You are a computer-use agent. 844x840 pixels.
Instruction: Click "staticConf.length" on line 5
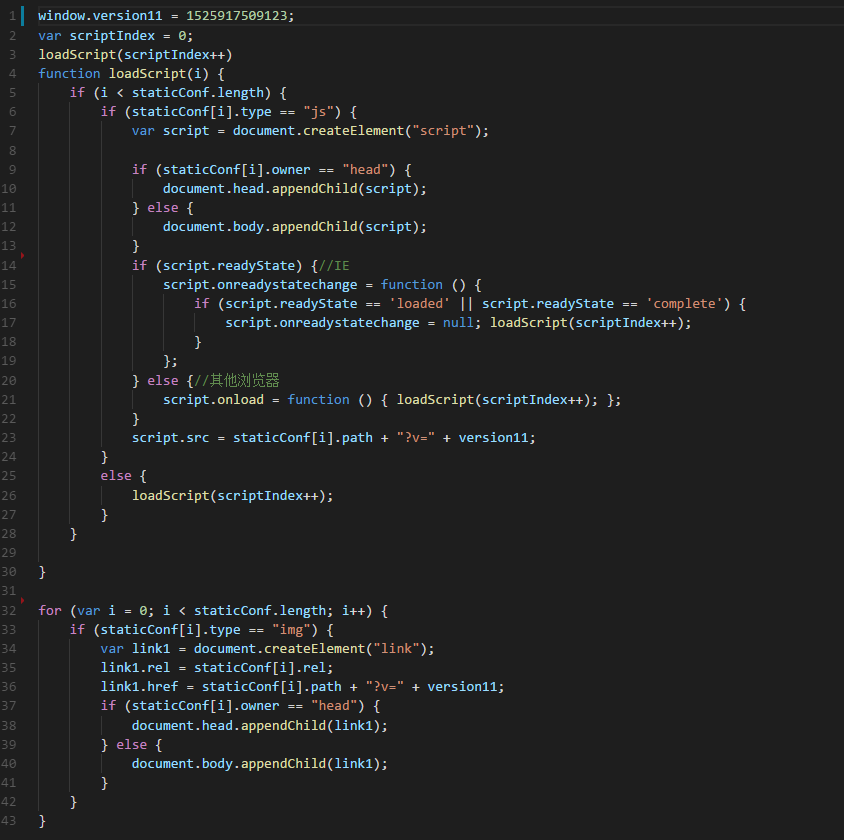(x=198, y=93)
